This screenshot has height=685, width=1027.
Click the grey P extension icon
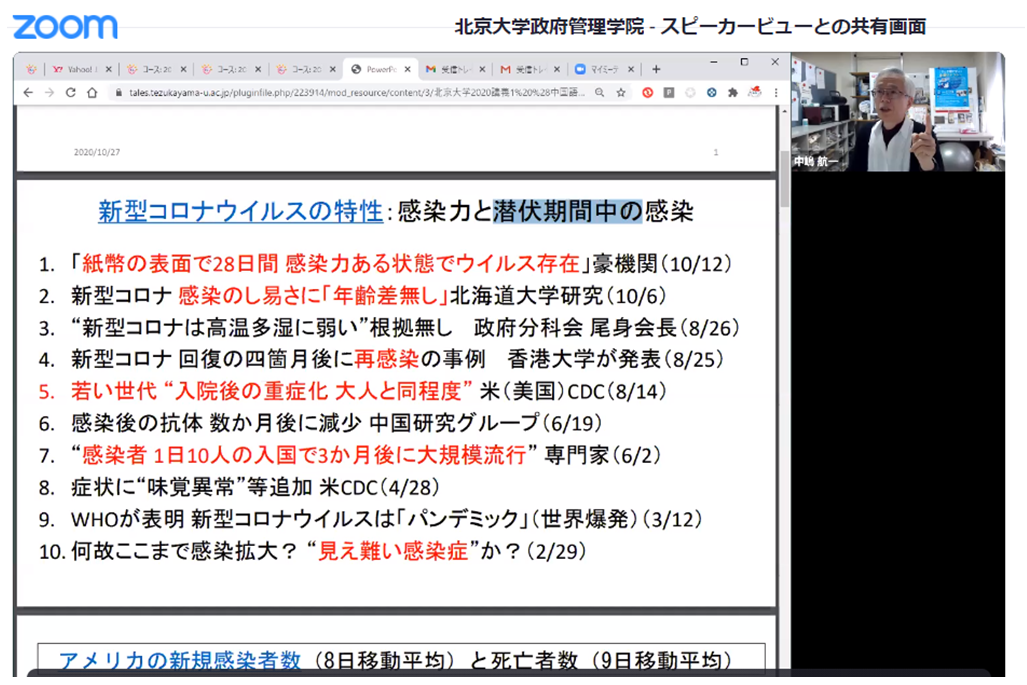(x=669, y=92)
